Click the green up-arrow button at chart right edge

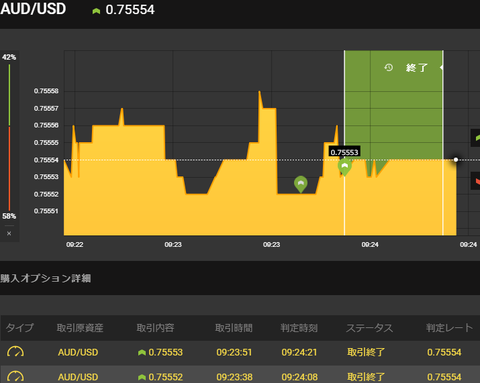point(476,138)
